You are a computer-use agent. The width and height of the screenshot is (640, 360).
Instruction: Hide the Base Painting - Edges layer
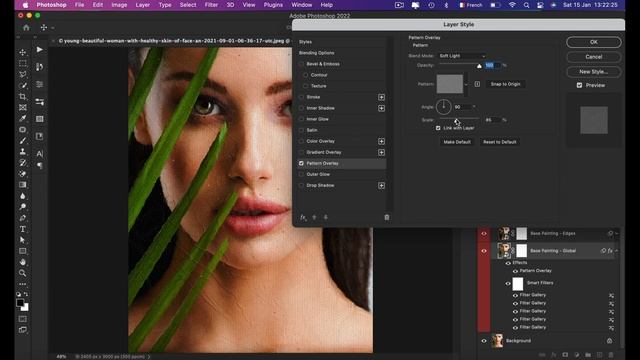pyautogui.click(x=484, y=233)
